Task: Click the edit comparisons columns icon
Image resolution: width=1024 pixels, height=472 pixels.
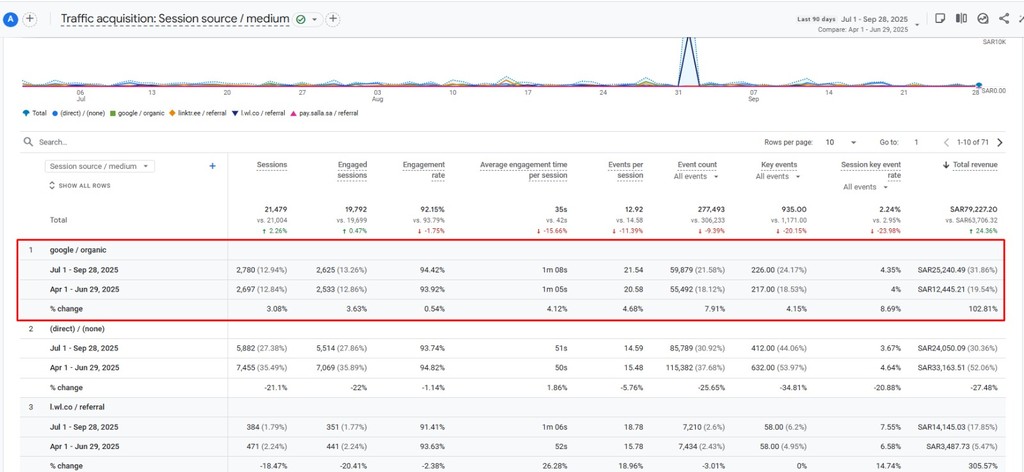Action: (x=961, y=18)
